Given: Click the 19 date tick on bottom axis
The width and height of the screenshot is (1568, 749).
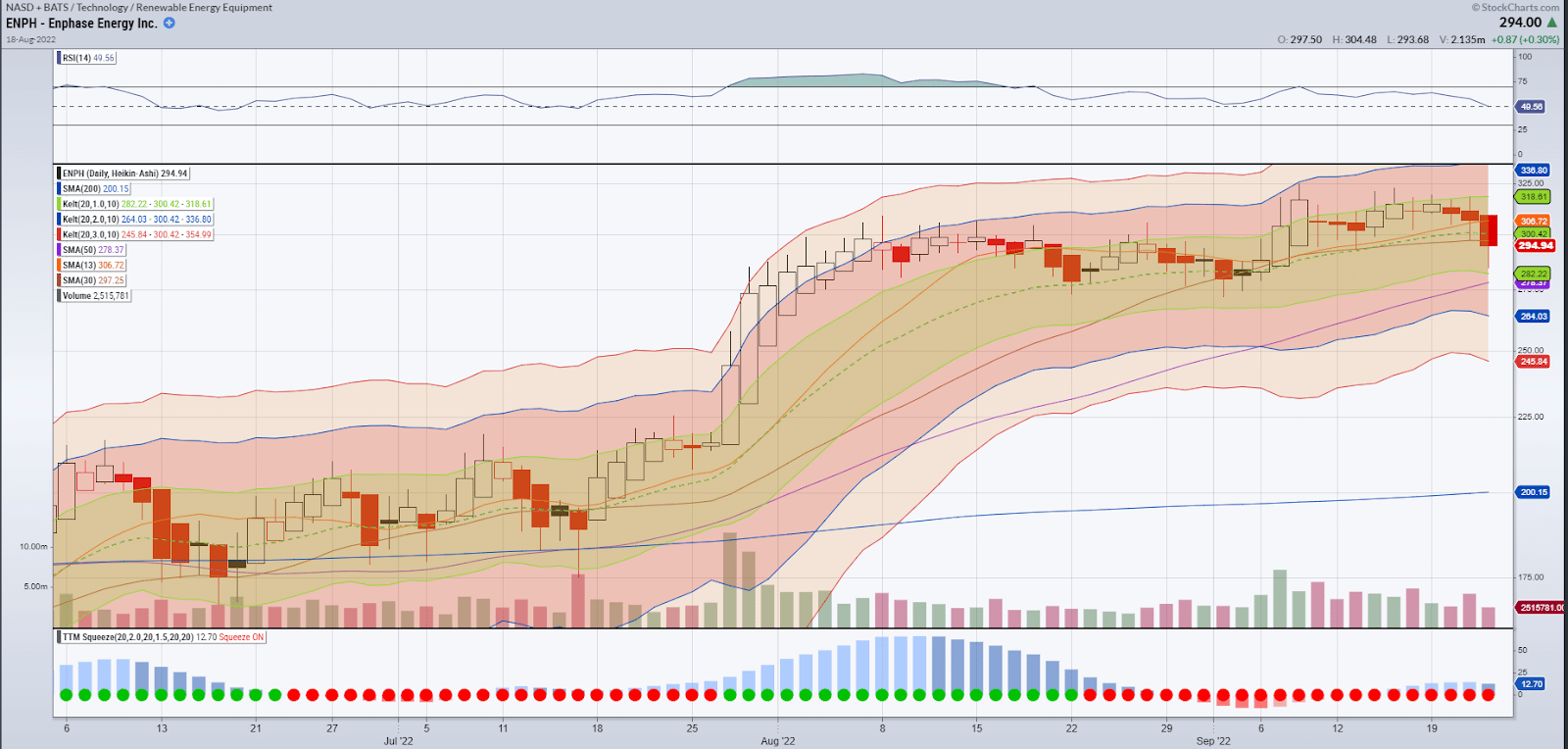Looking at the screenshot, I should 1432,728.
